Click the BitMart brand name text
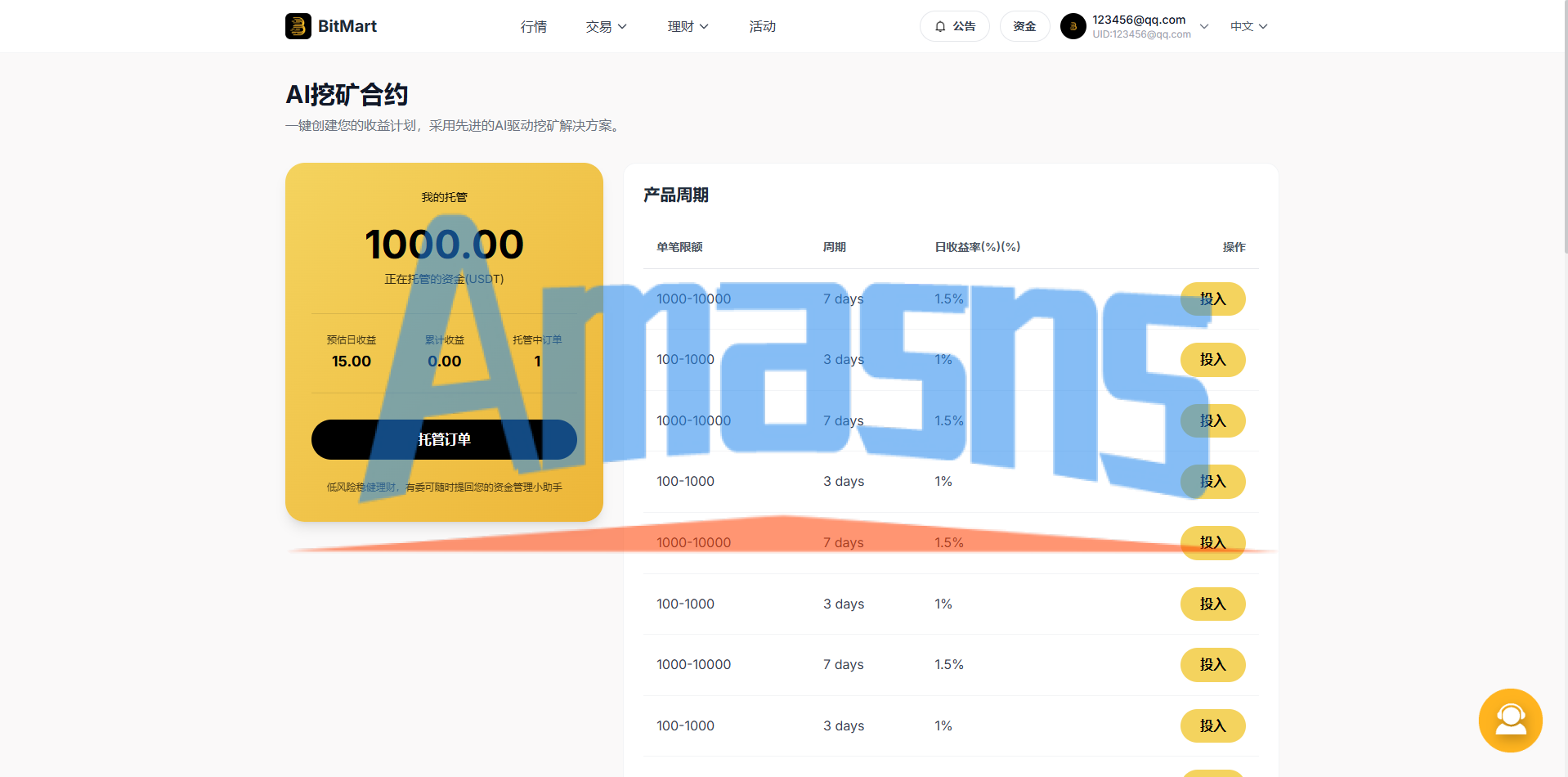The height and width of the screenshot is (777, 1568). point(347,26)
